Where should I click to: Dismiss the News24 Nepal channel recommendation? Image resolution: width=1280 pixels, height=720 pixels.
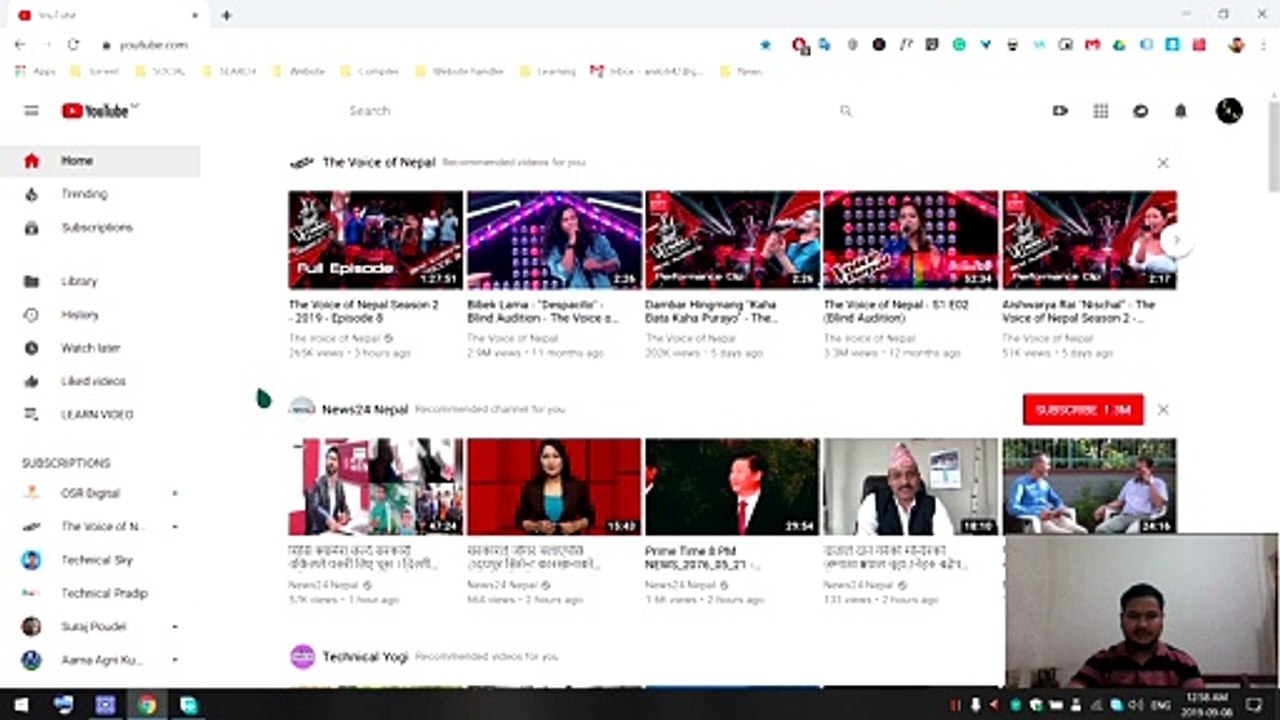pos(1163,410)
